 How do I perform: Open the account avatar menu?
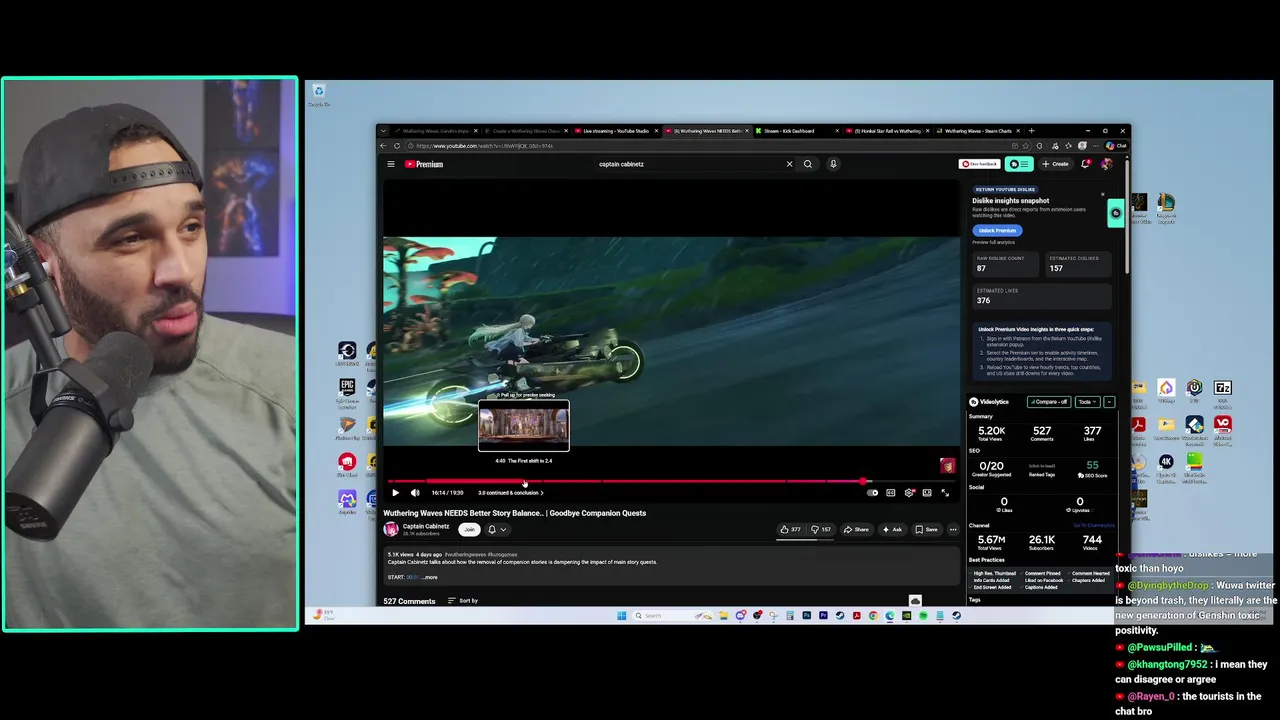1106,164
